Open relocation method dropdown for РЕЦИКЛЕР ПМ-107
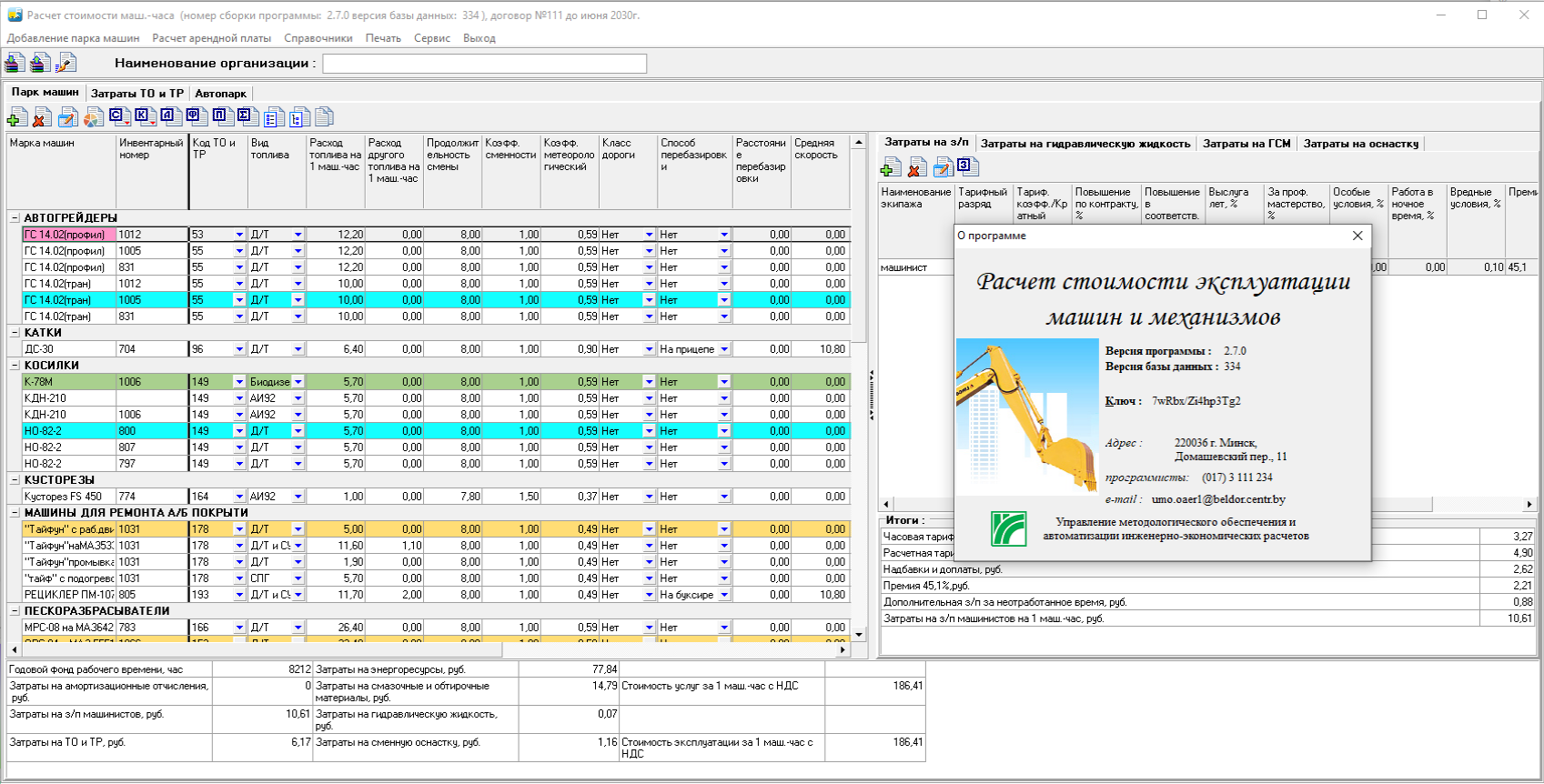Image resolution: width=1544 pixels, height=784 pixels. 724,595
